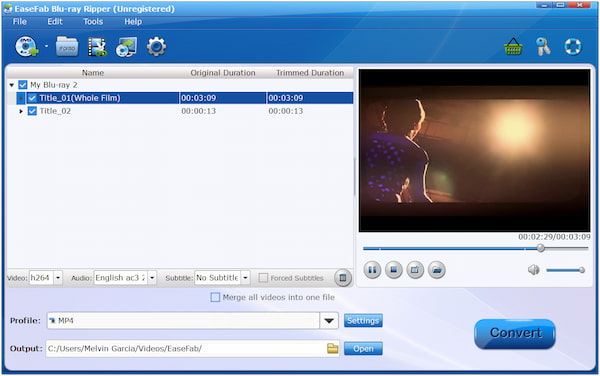The height and width of the screenshot is (376, 600).
Task: Click the volume slider handle
Action: click(x=582, y=270)
